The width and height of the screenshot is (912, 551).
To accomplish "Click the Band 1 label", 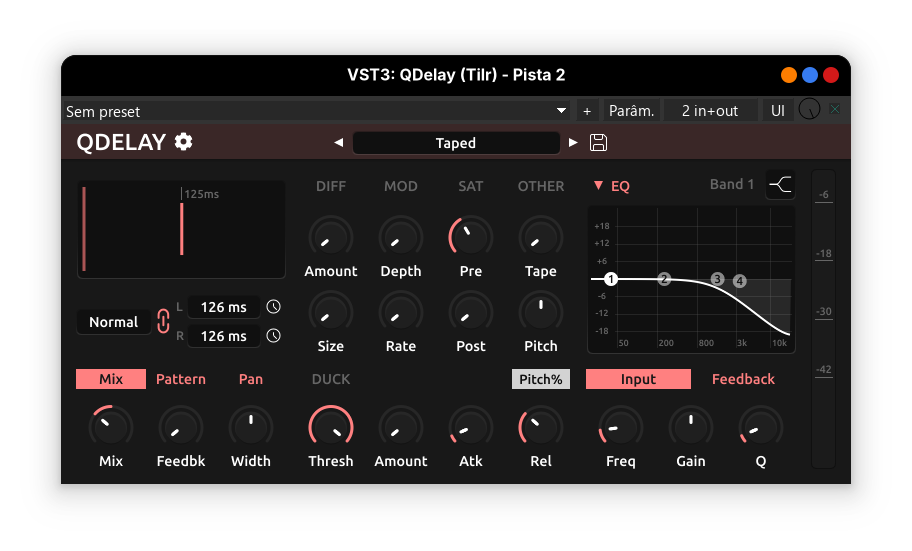I will click(x=732, y=184).
